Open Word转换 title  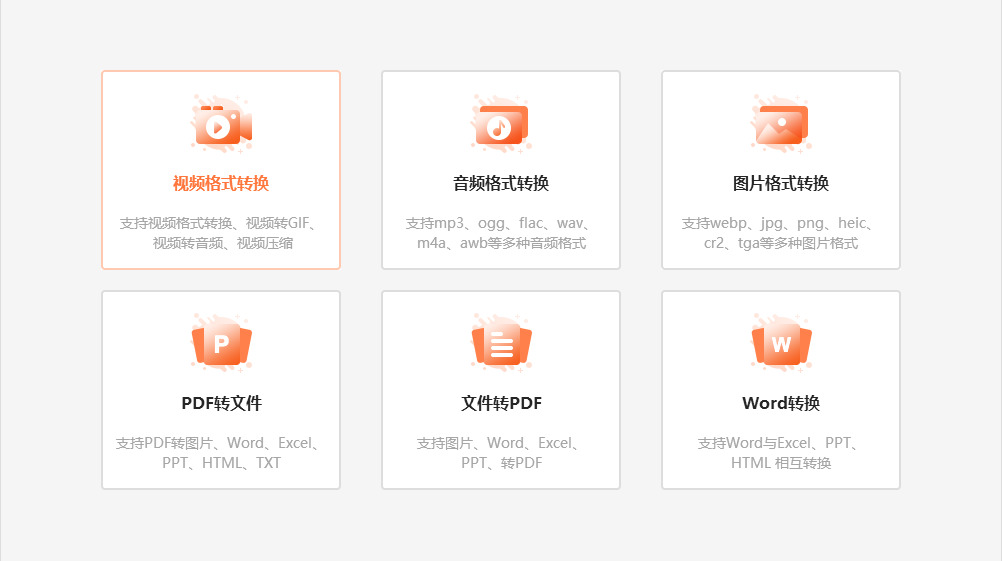tap(781, 403)
